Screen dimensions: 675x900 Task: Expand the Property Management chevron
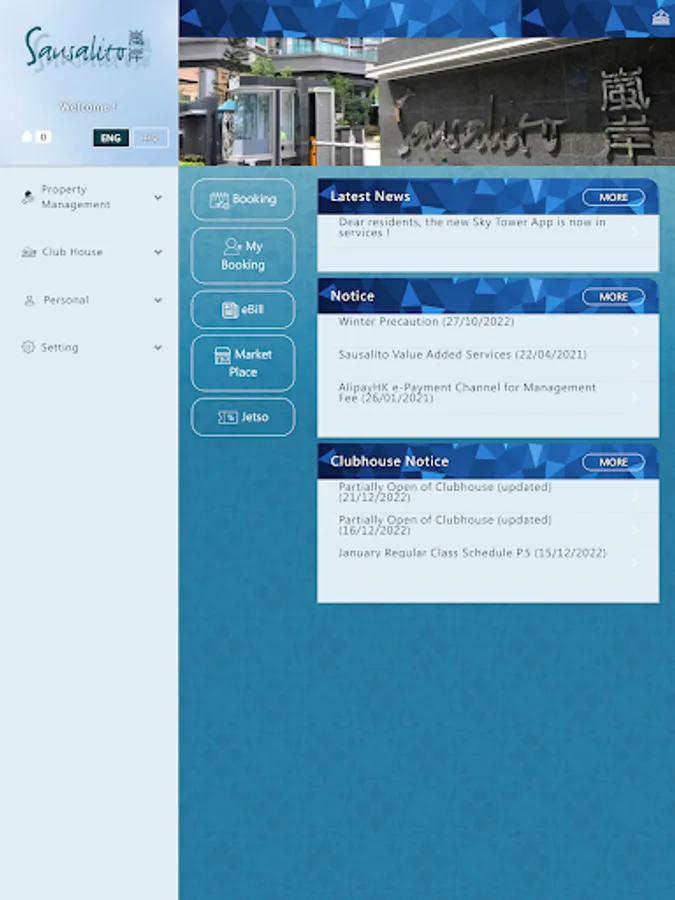(158, 197)
